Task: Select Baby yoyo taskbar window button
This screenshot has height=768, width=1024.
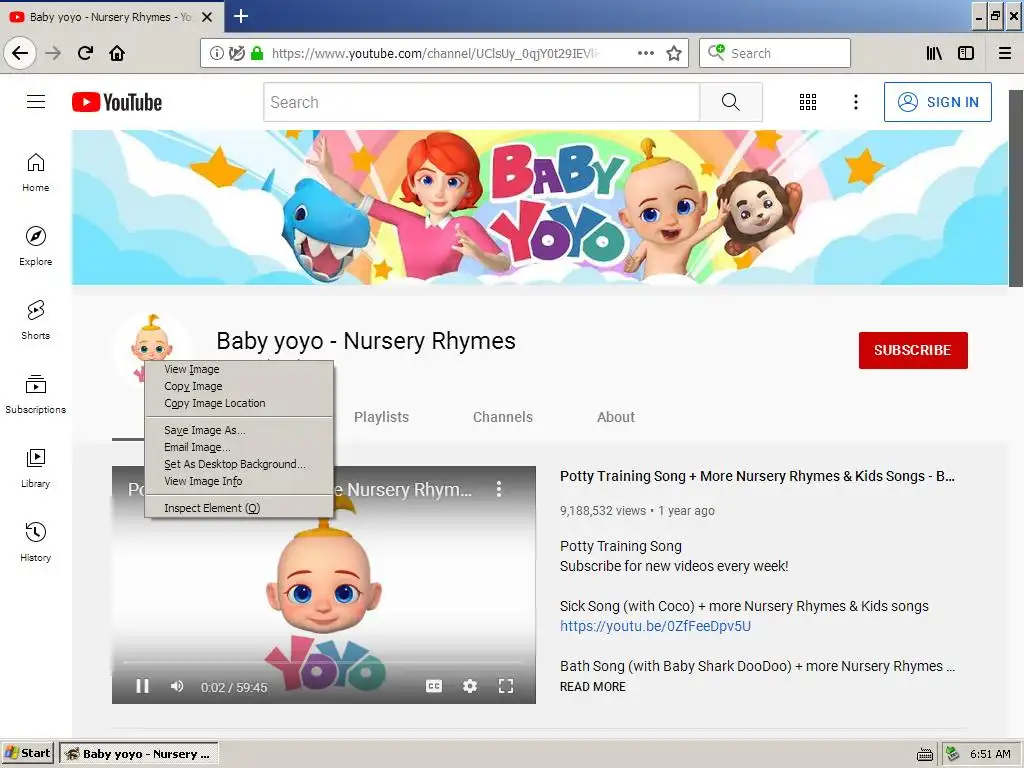Action: coord(139,754)
